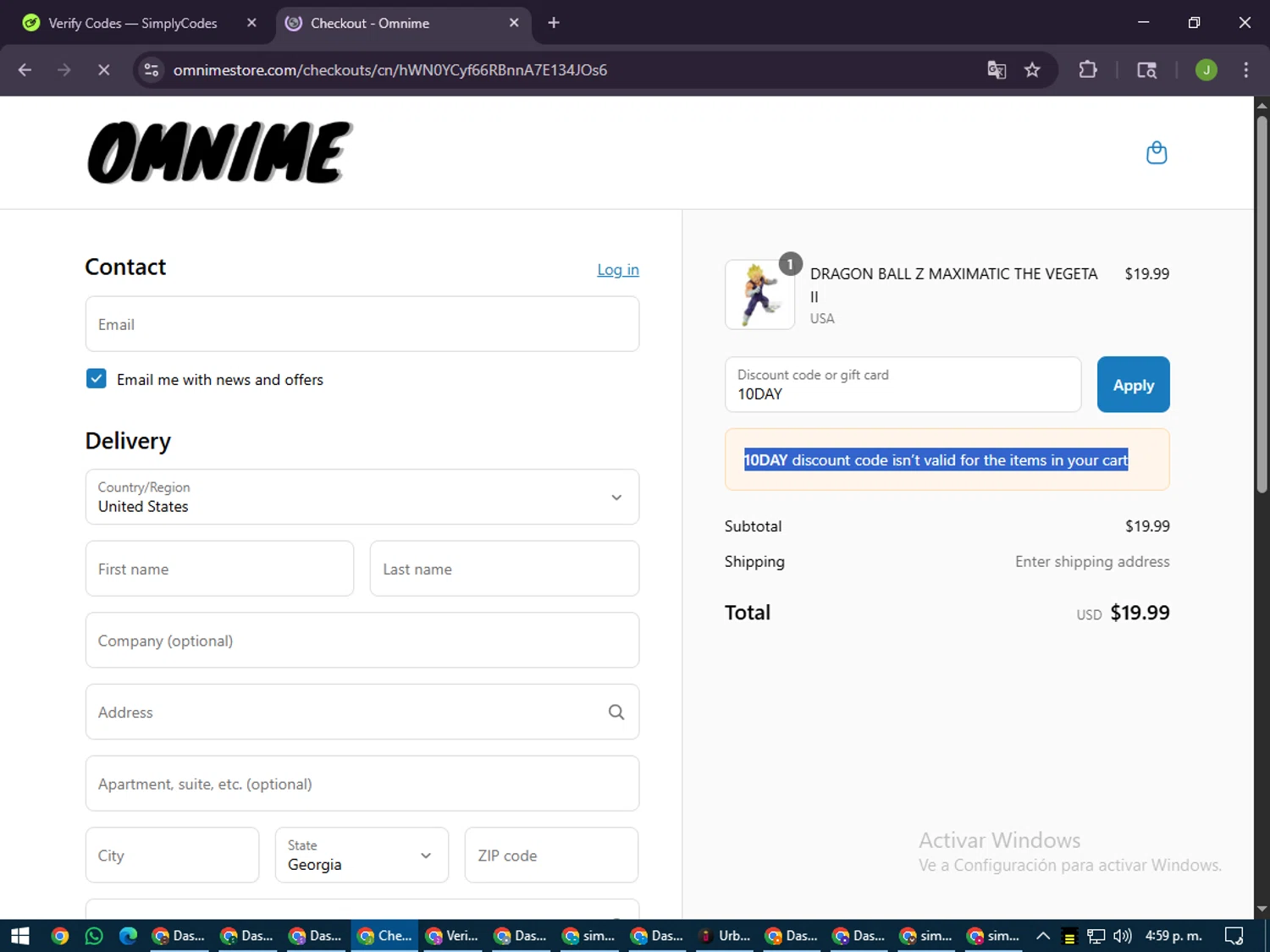Viewport: 1270px width, 952px height.
Task: Click the browser address bar URL
Action: pyautogui.click(x=390, y=70)
